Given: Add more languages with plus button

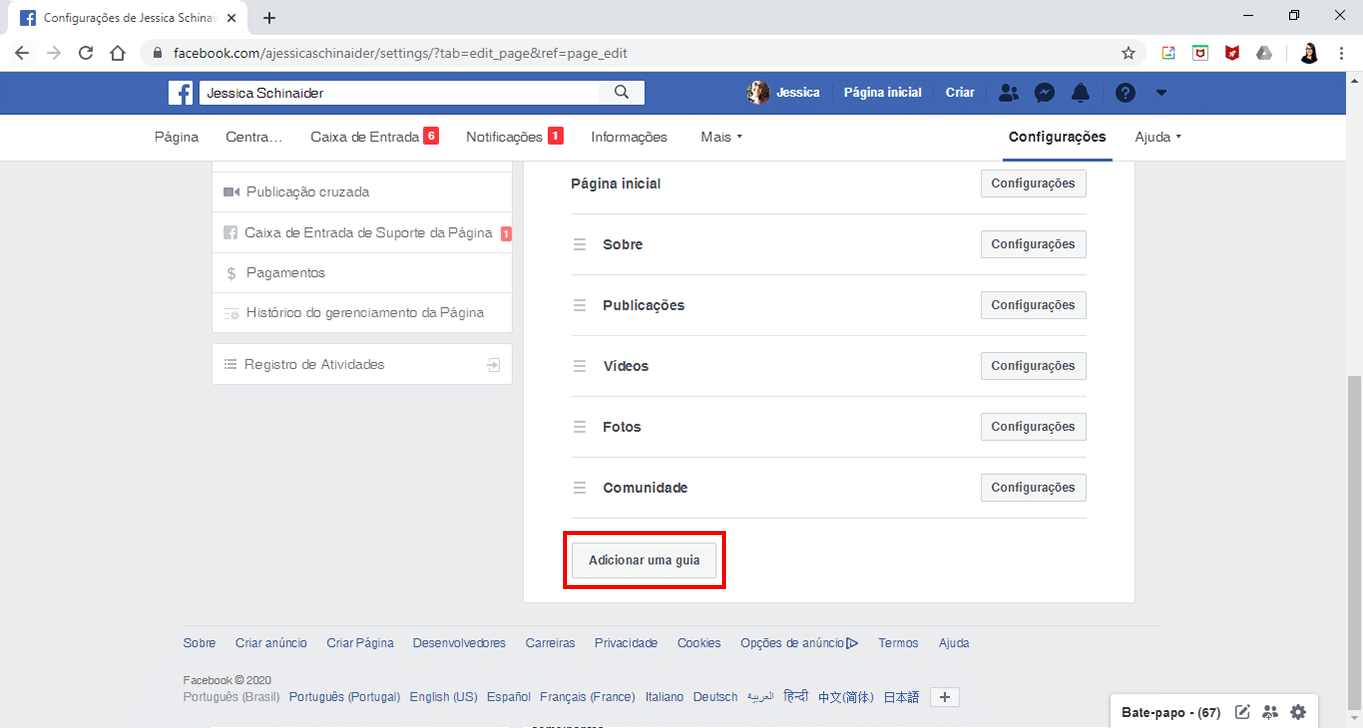Looking at the screenshot, I should click(945, 697).
